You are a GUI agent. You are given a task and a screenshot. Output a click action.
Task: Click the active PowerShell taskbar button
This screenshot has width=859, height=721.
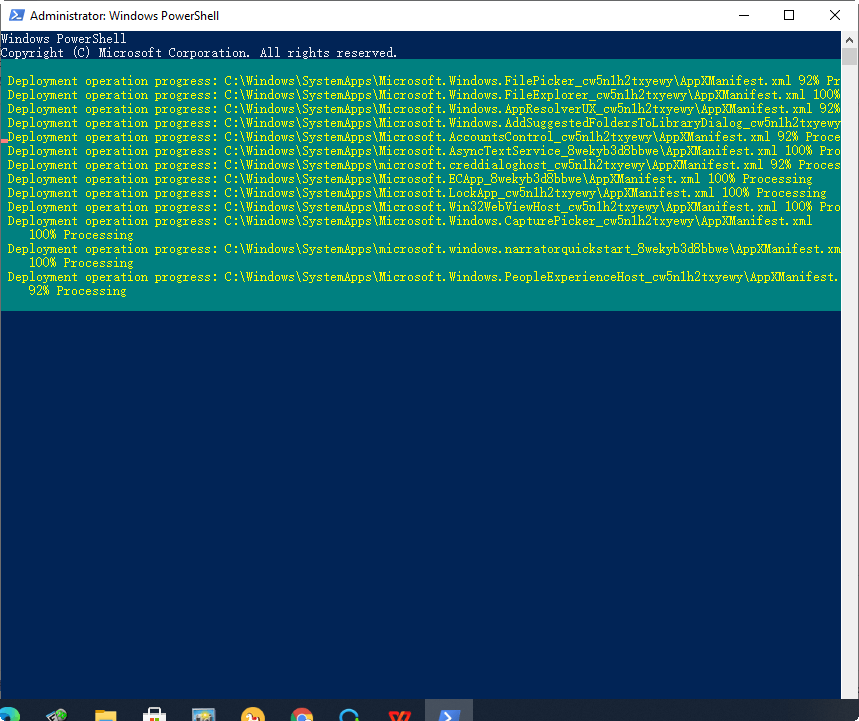tap(449, 712)
